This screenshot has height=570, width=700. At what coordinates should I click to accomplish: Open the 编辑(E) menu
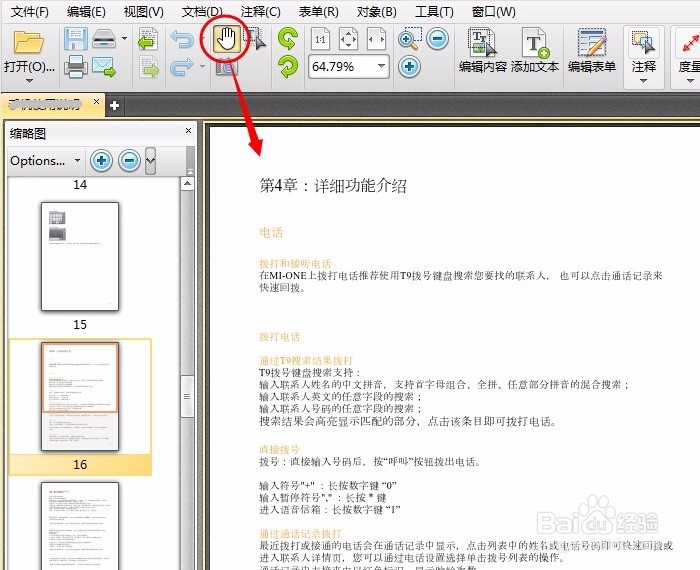click(x=86, y=11)
